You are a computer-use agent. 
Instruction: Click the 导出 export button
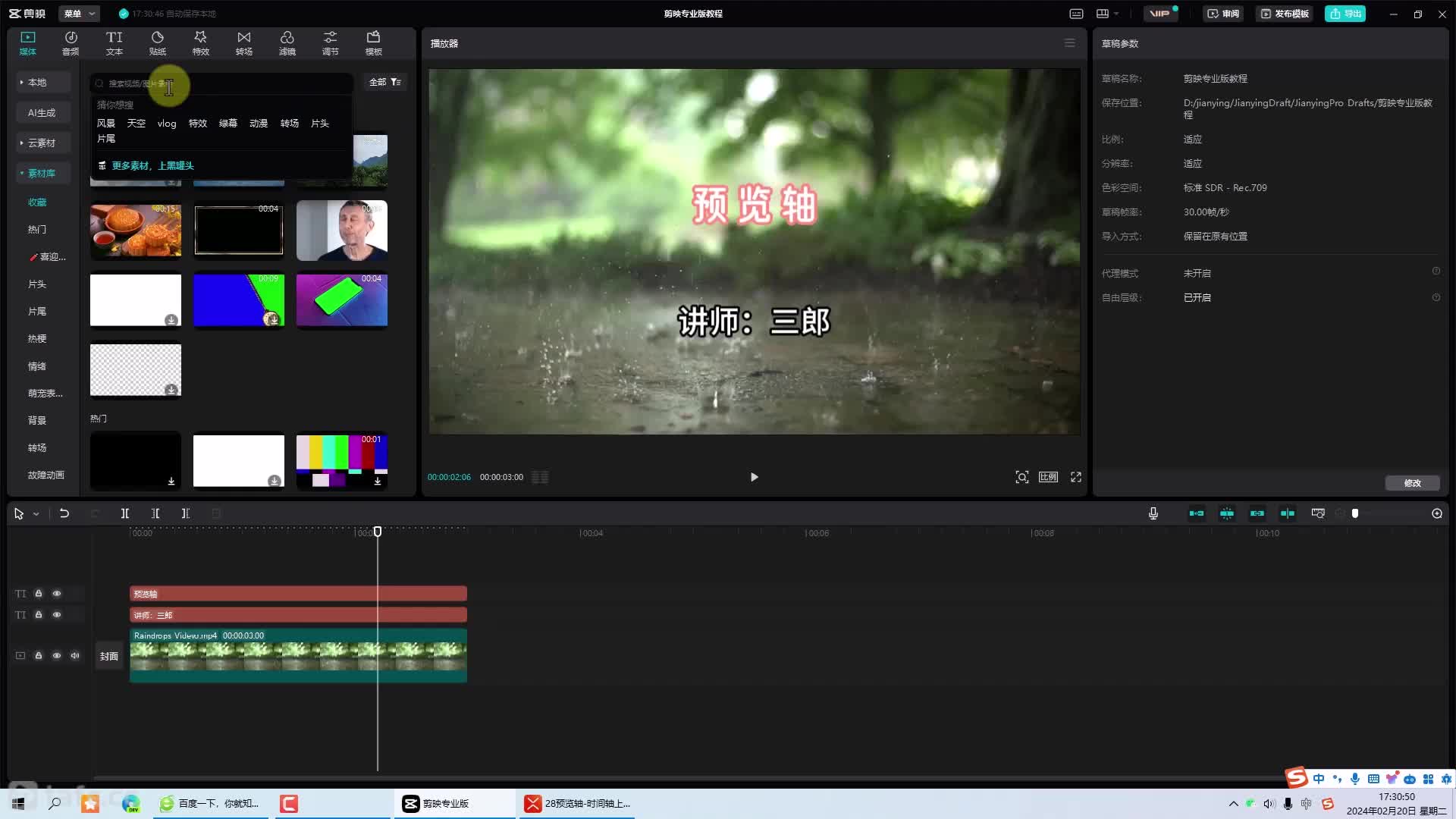(x=1345, y=14)
